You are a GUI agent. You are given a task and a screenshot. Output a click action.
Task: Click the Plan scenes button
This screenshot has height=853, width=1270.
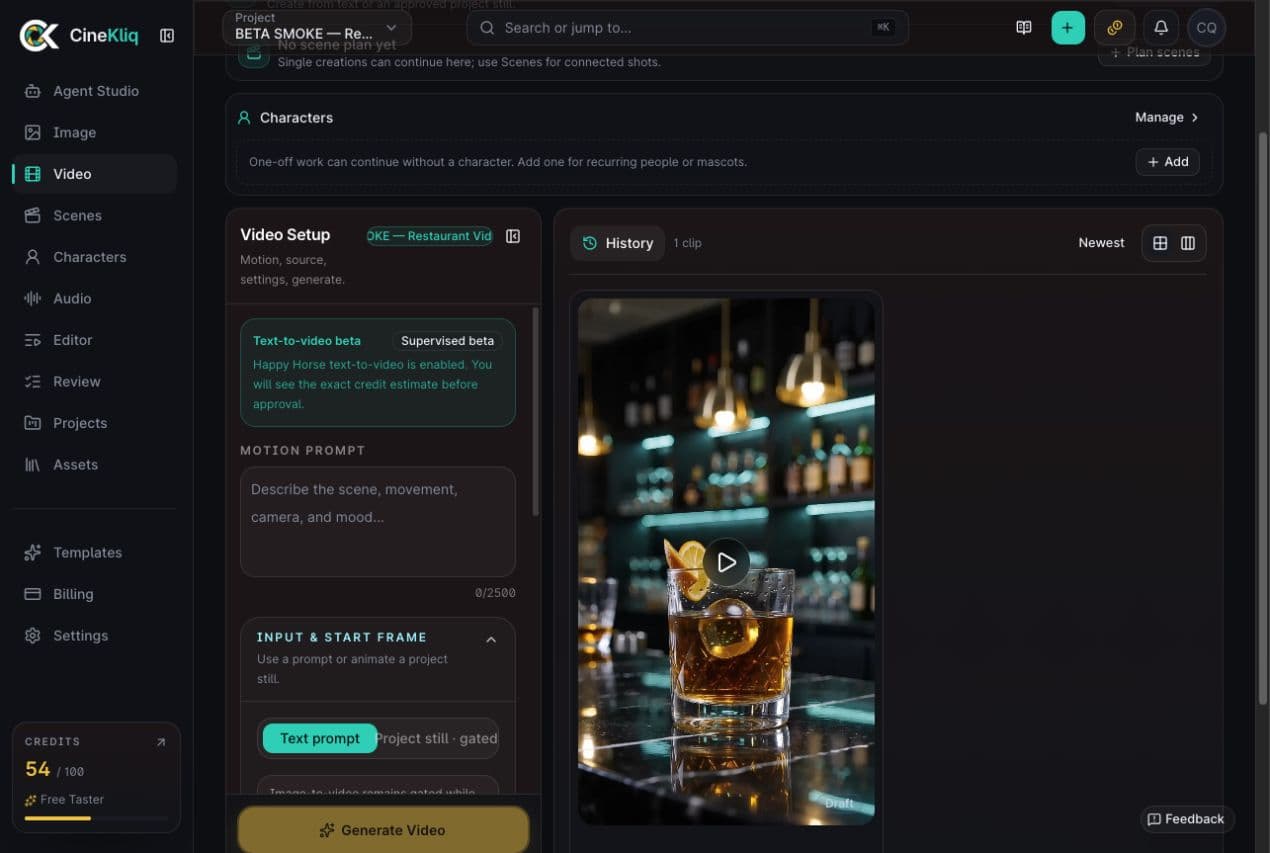coord(1155,52)
